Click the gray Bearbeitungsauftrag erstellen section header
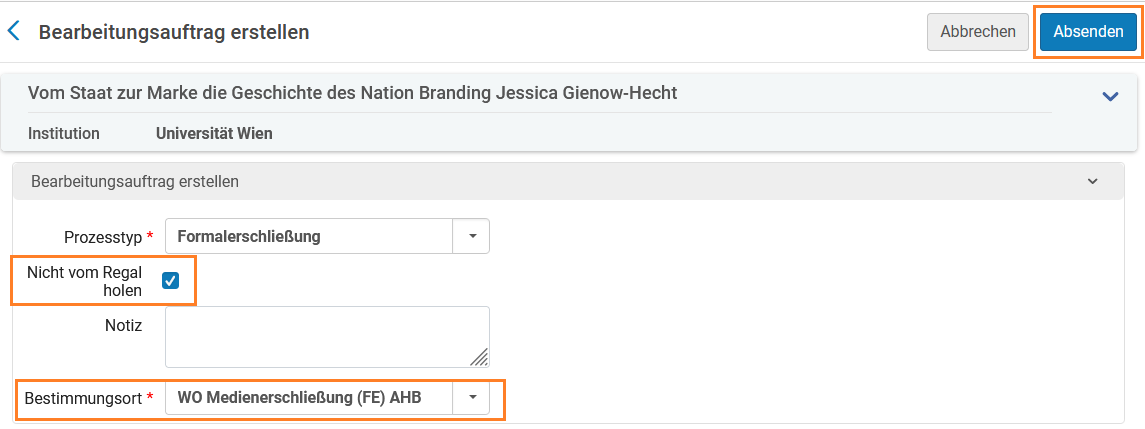1145x429 pixels. [568, 181]
